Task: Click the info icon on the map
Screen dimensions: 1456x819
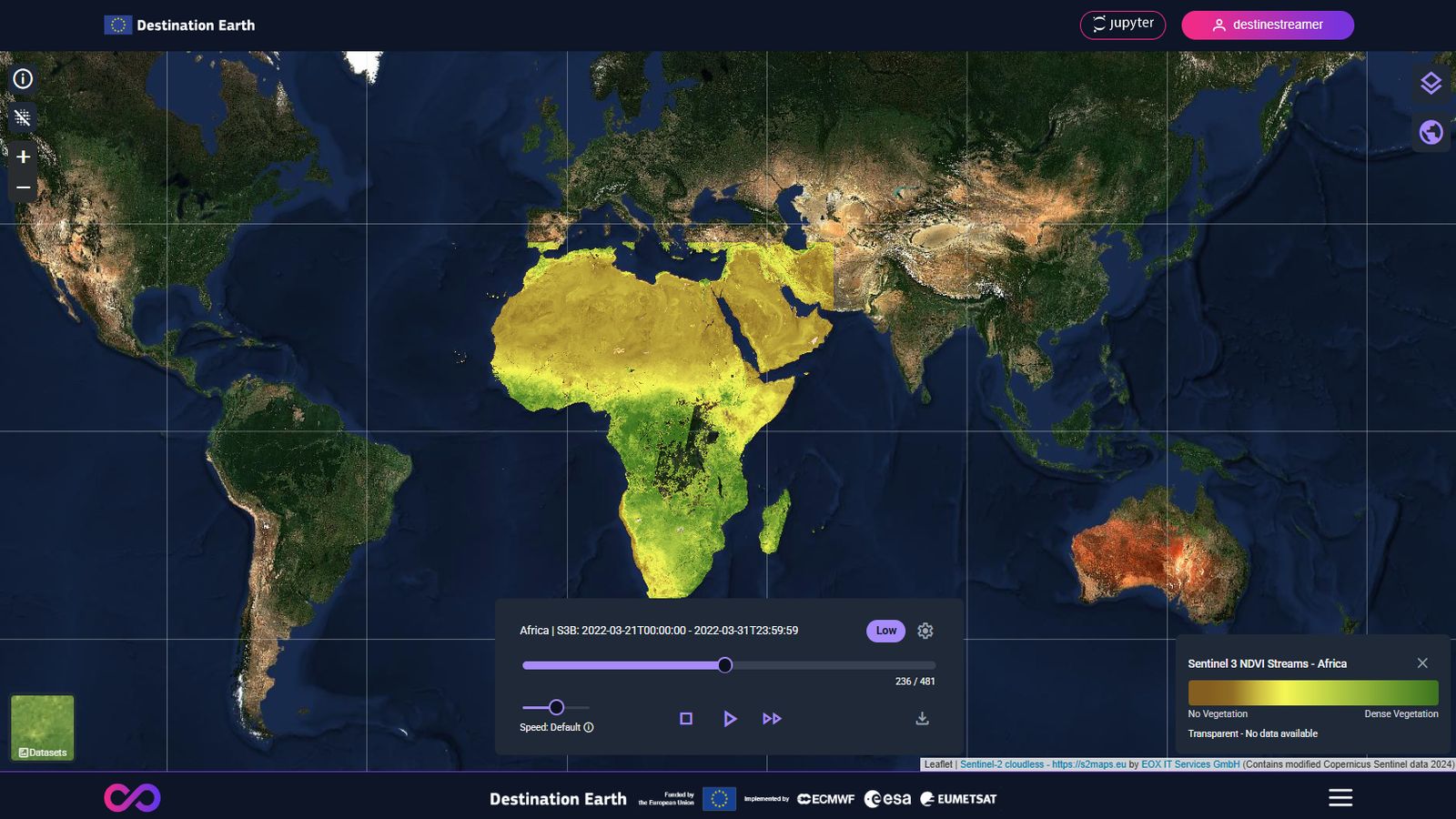Action: 22,79
